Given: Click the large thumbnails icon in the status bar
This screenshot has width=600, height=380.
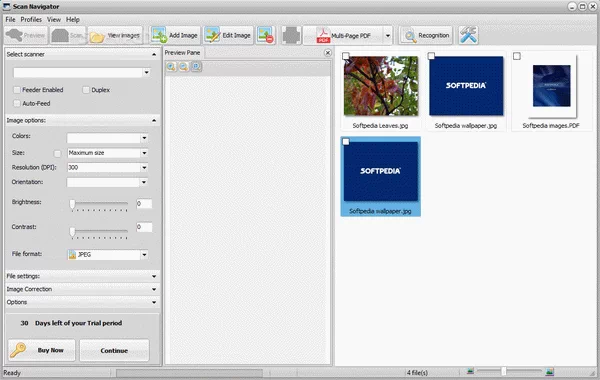Looking at the screenshot, I should point(549,371).
